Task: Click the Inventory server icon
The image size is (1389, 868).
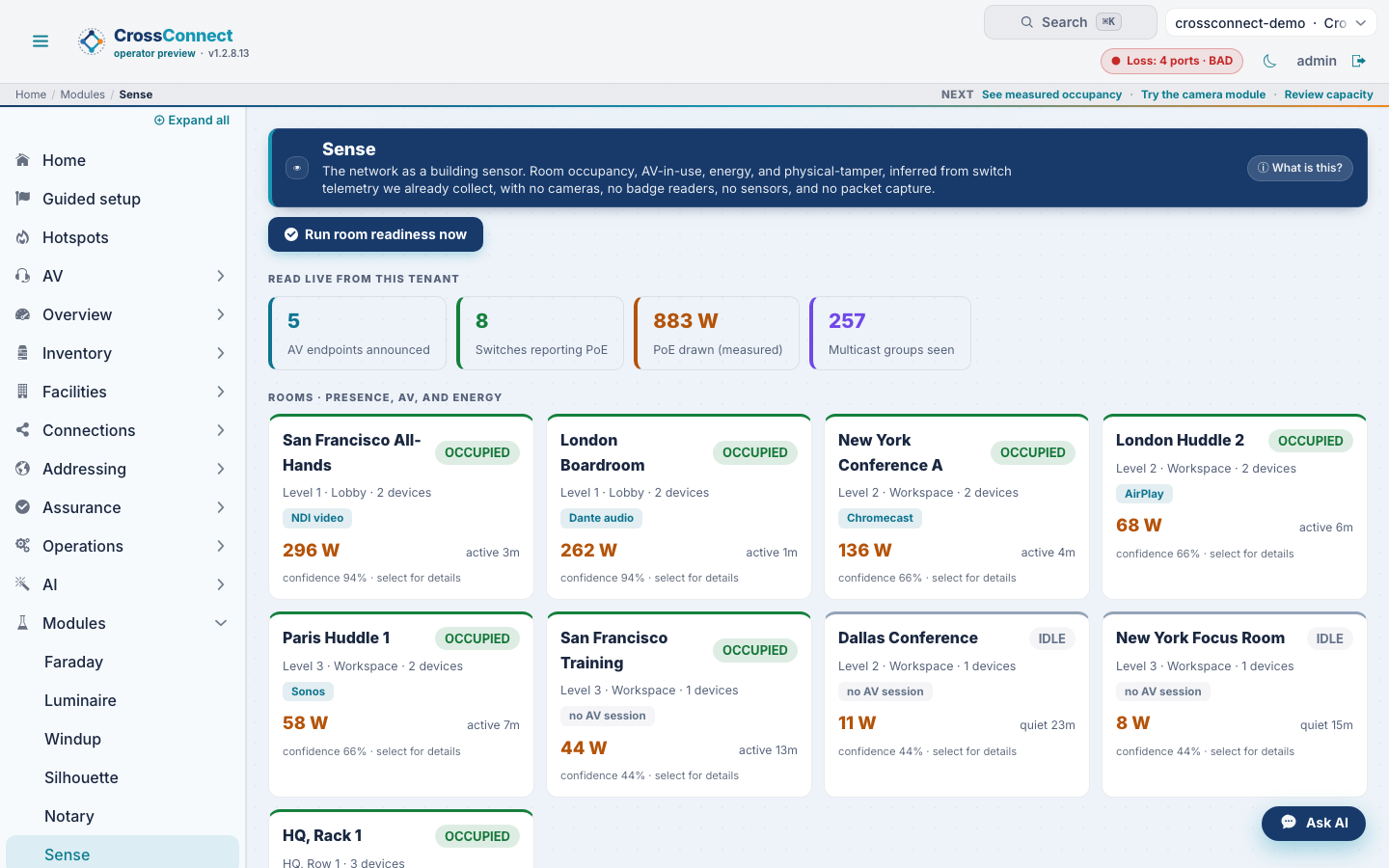Action: [x=23, y=353]
